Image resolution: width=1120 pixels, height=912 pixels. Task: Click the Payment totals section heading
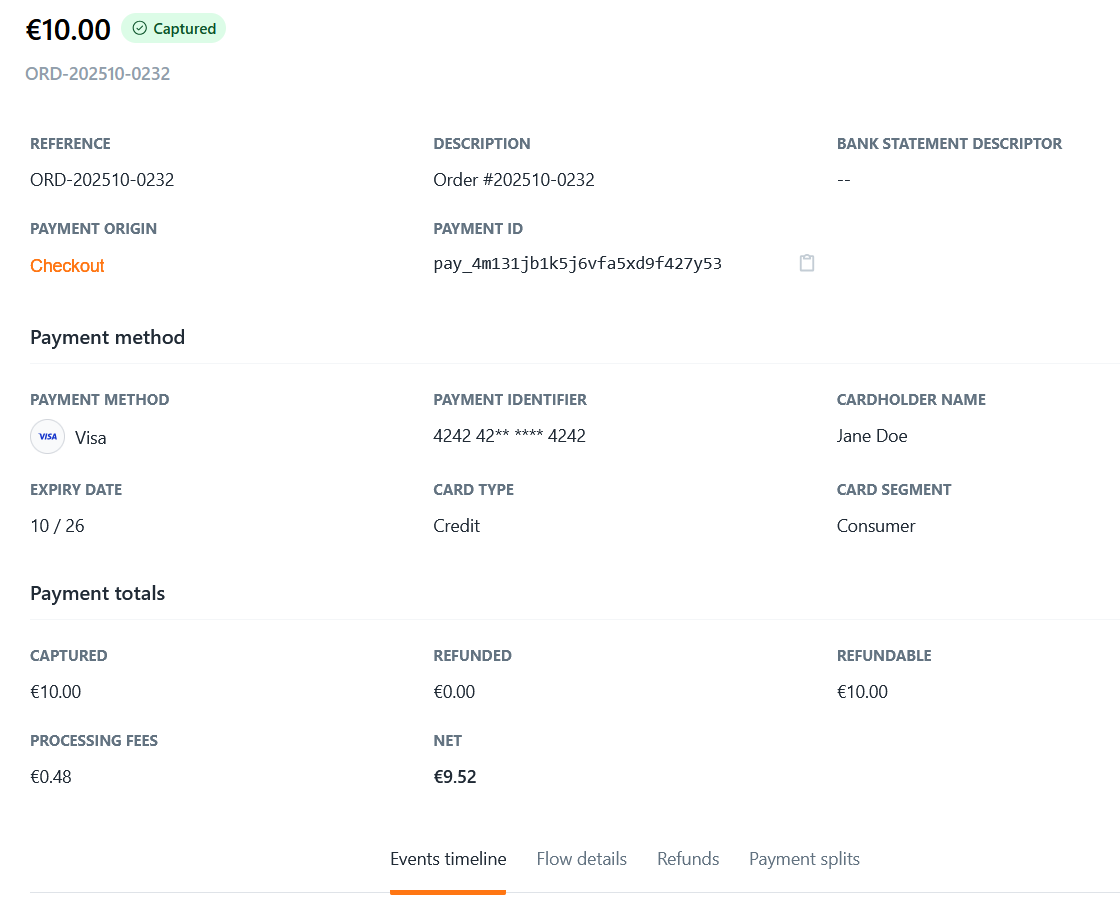pos(97,593)
